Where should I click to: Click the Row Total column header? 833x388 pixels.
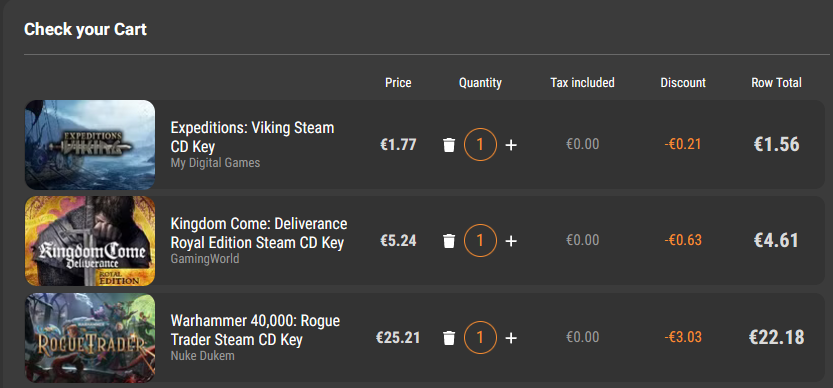click(x=776, y=82)
